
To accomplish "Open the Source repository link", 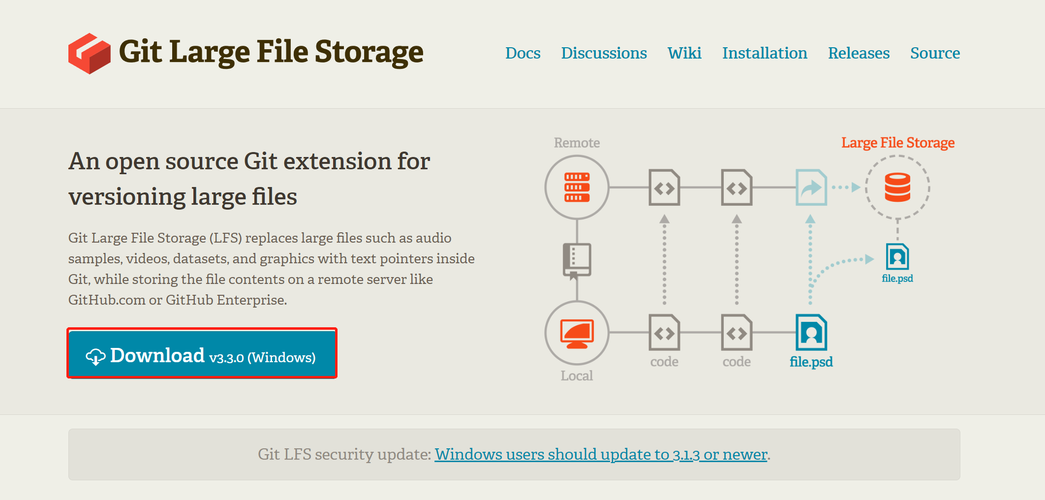I will (x=935, y=53).
